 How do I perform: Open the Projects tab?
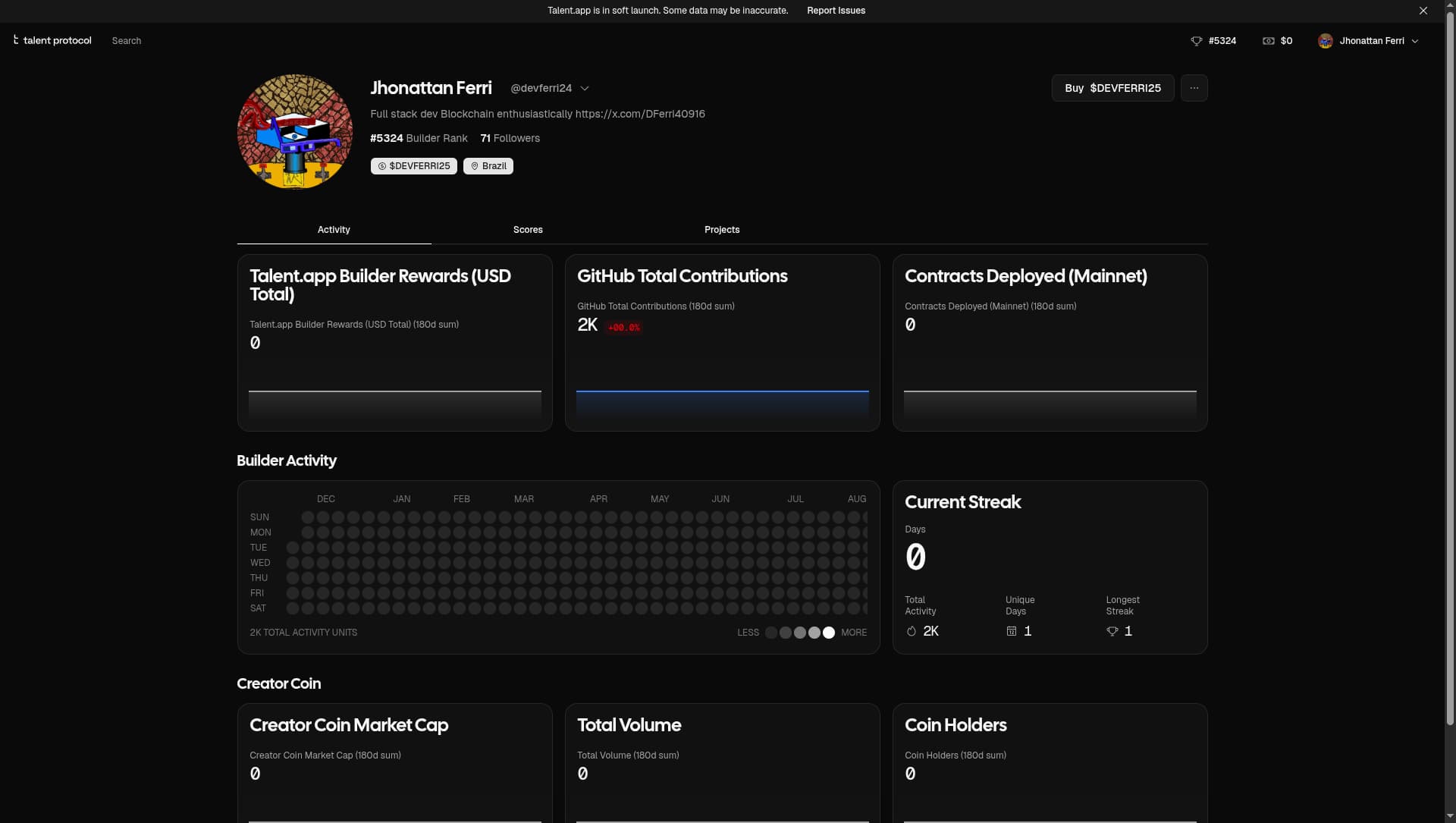pyautogui.click(x=721, y=229)
